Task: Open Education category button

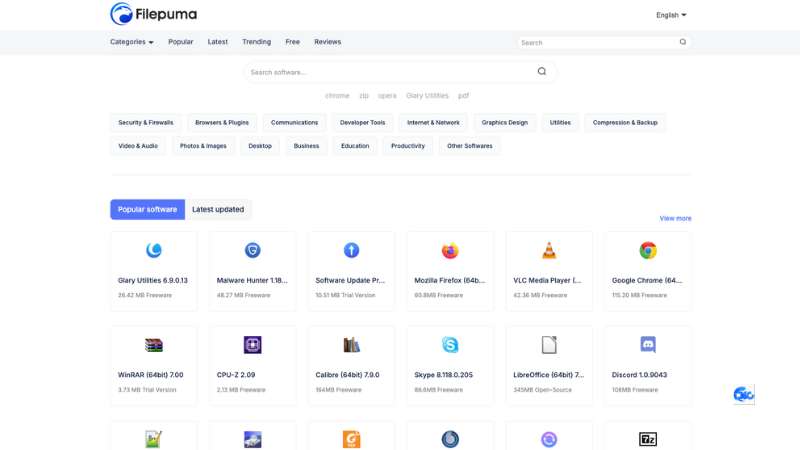Action: tap(355, 146)
